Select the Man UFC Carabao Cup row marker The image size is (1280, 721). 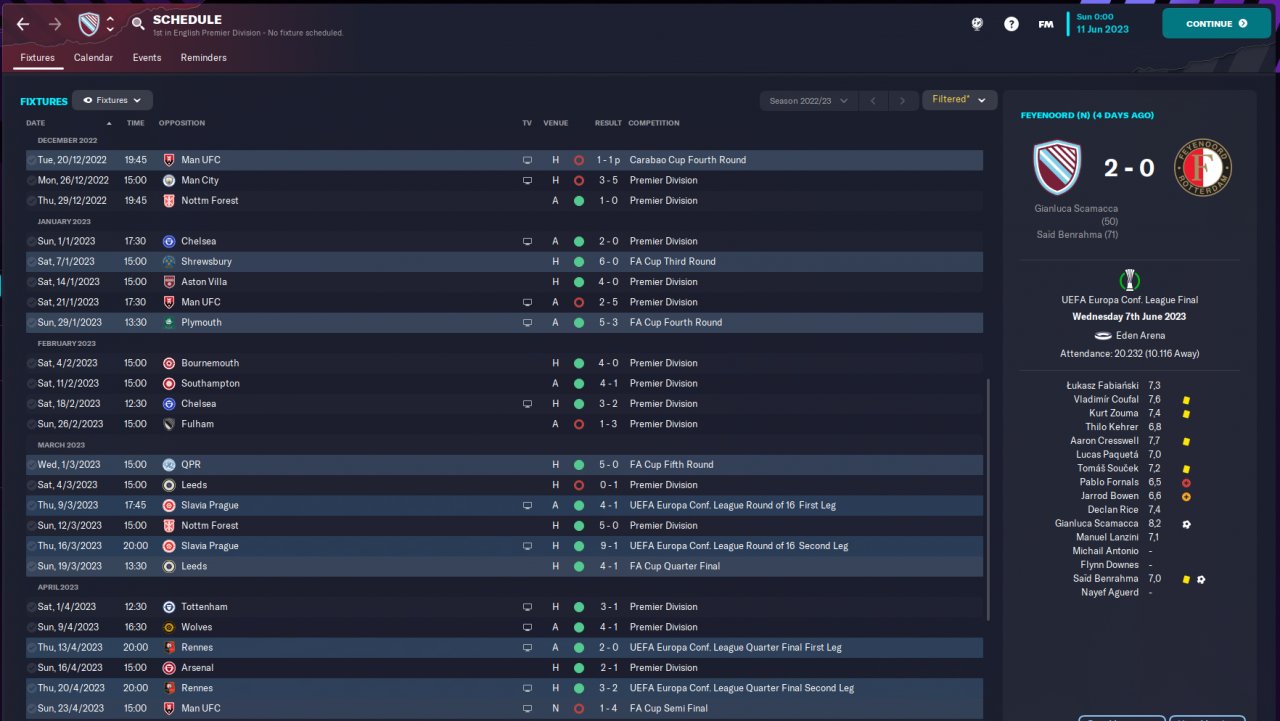(x=32, y=160)
